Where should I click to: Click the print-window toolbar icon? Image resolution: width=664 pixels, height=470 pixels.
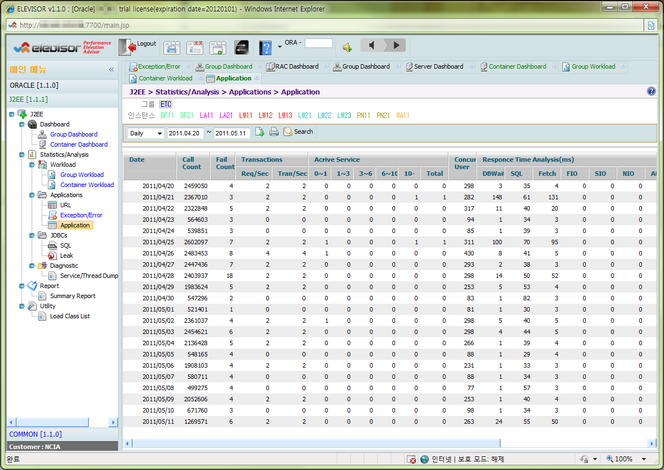click(x=172, y=47)
